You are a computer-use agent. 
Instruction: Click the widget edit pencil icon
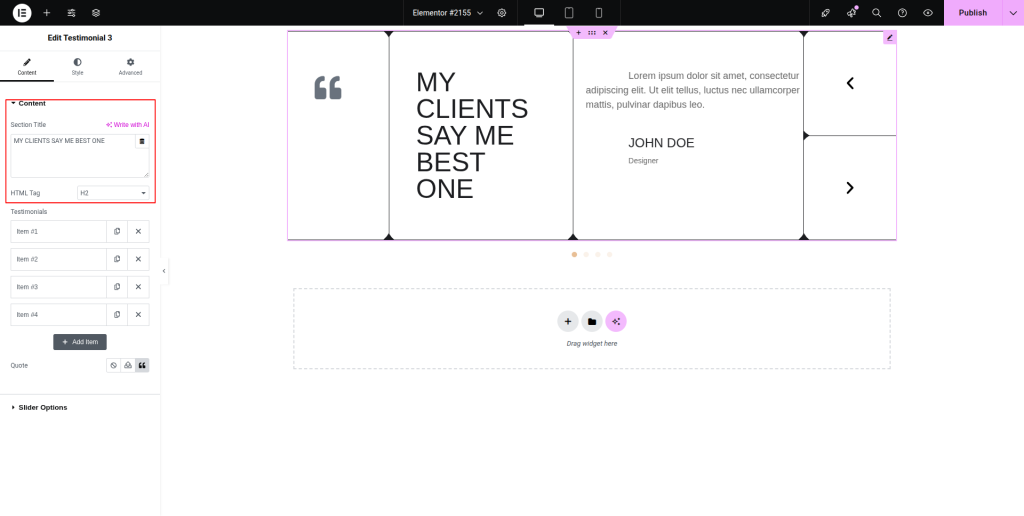[x=889, y=37]
